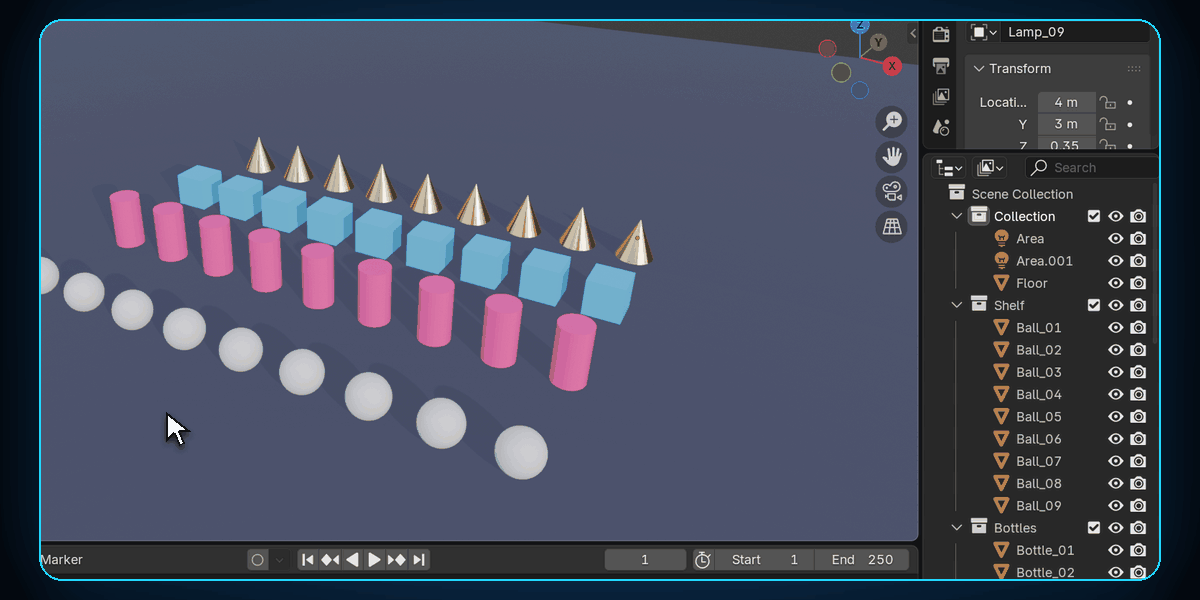Uncheck the Shelf collection checkbox

click(x=1094, y=305)
